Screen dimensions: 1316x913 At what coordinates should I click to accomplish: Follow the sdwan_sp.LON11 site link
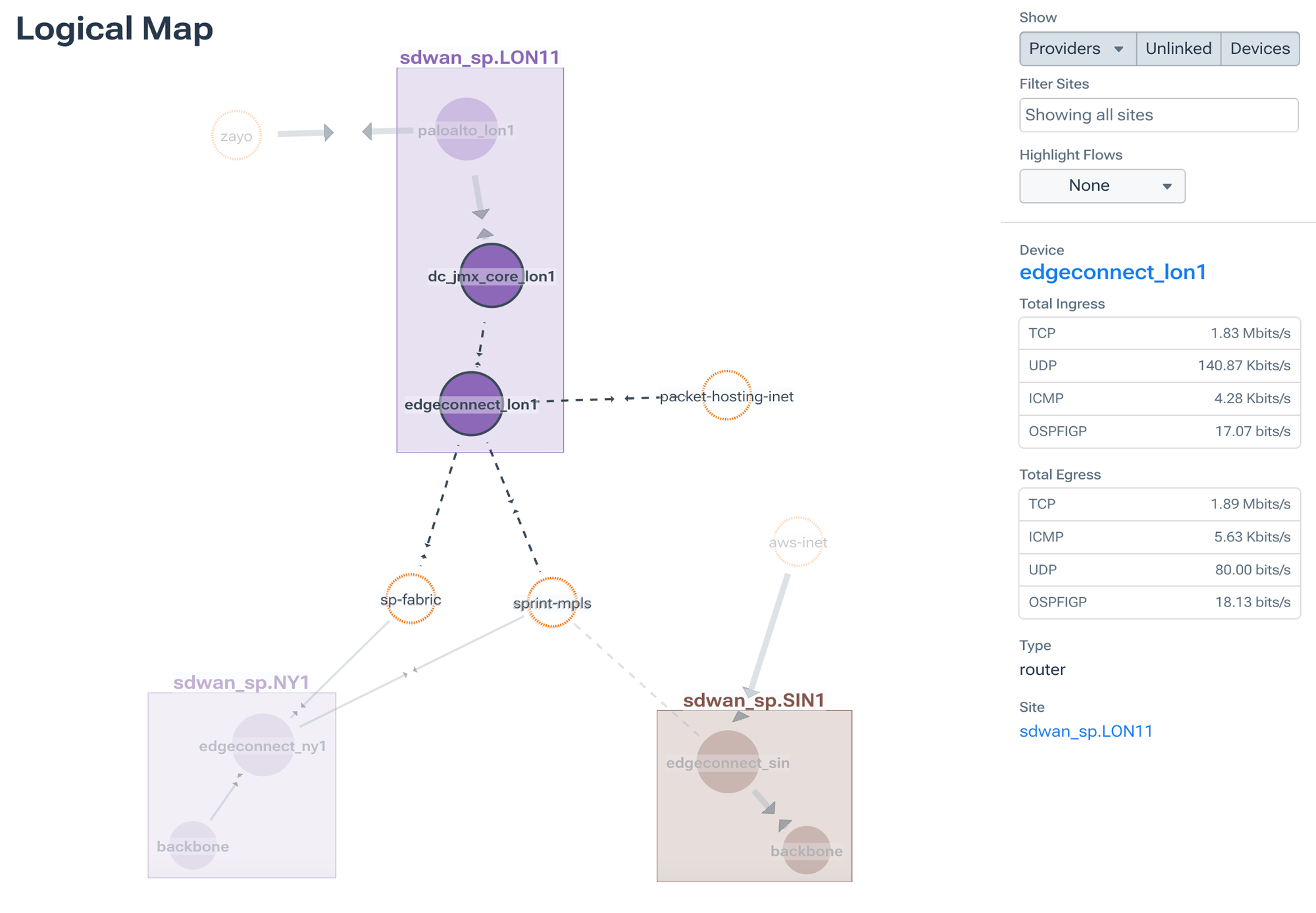tap(1086, 730)
